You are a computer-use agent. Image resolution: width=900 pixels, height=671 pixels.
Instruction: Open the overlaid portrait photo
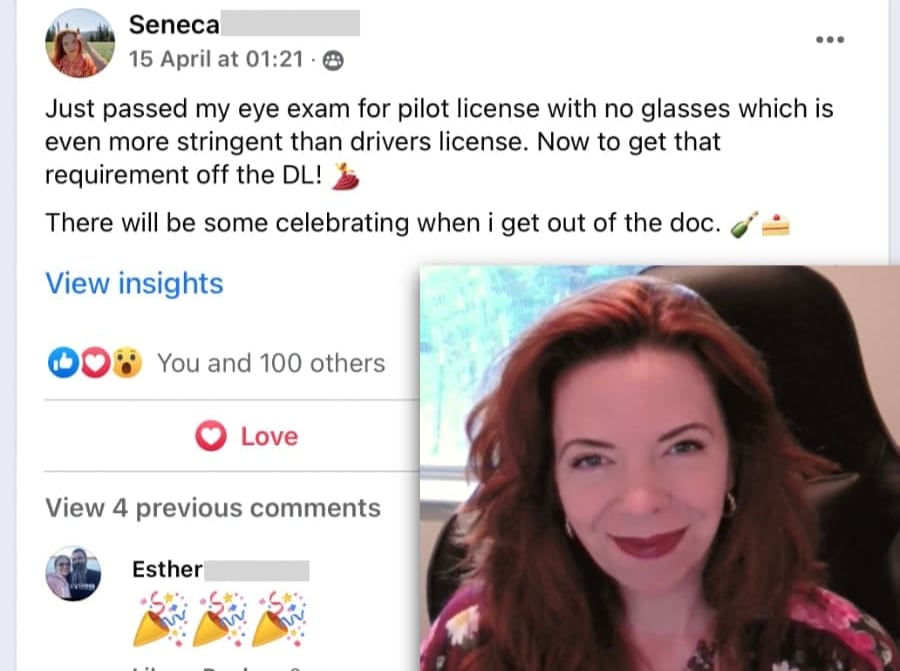coord(659,468)
